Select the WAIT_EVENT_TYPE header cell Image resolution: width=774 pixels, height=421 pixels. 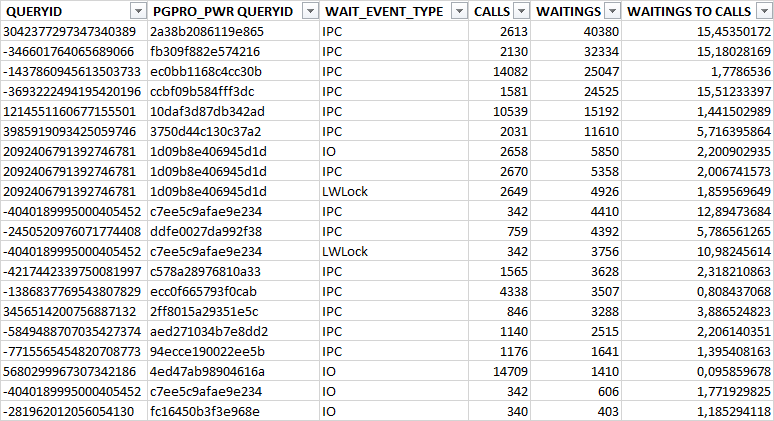[382, 11]
